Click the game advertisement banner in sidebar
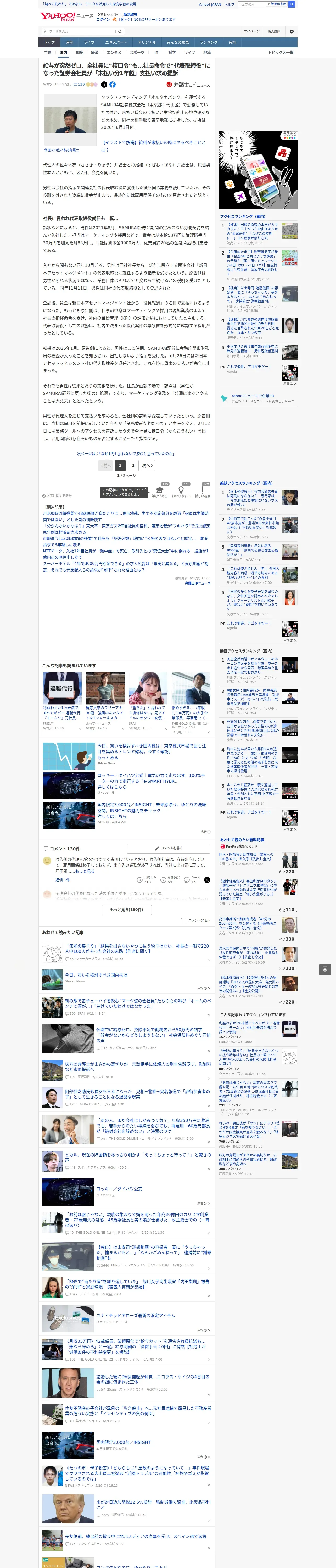 (259, 169)
